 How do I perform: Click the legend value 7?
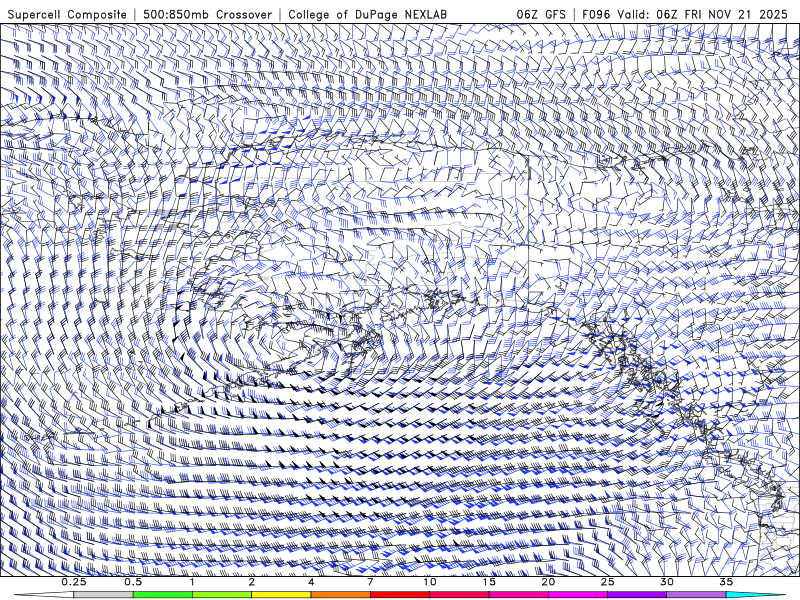[370, 582]
